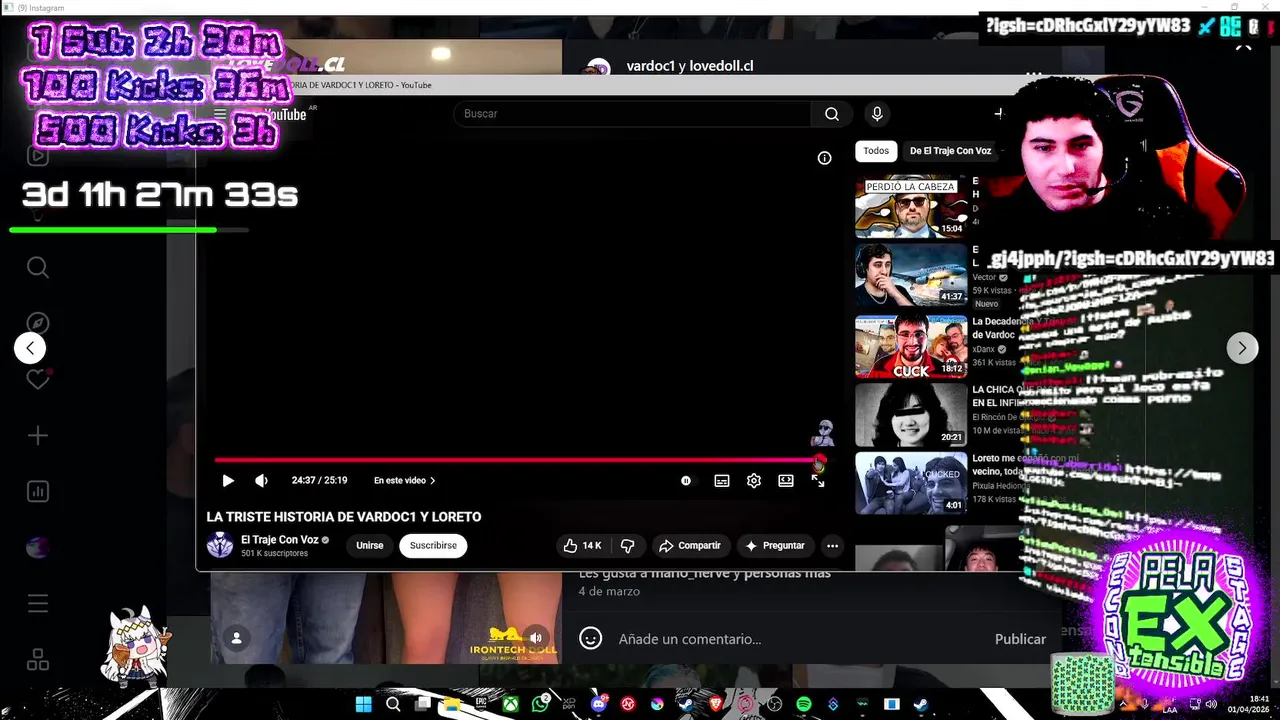Open Xbox app from the taskbar
1280x720 pixels.
(510, 704)
